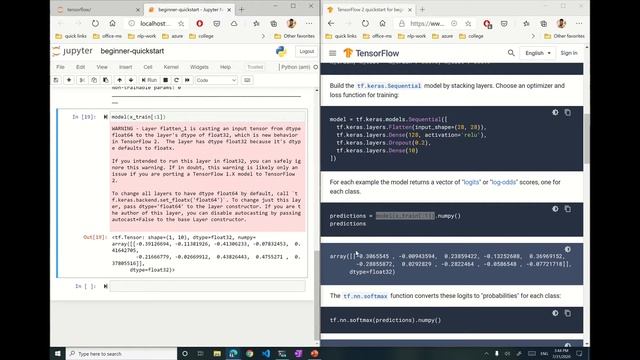Open the Jupyter Insert menu
Image resolution: width=640 pixels, height=360 pixels.
tap(125, 67)
